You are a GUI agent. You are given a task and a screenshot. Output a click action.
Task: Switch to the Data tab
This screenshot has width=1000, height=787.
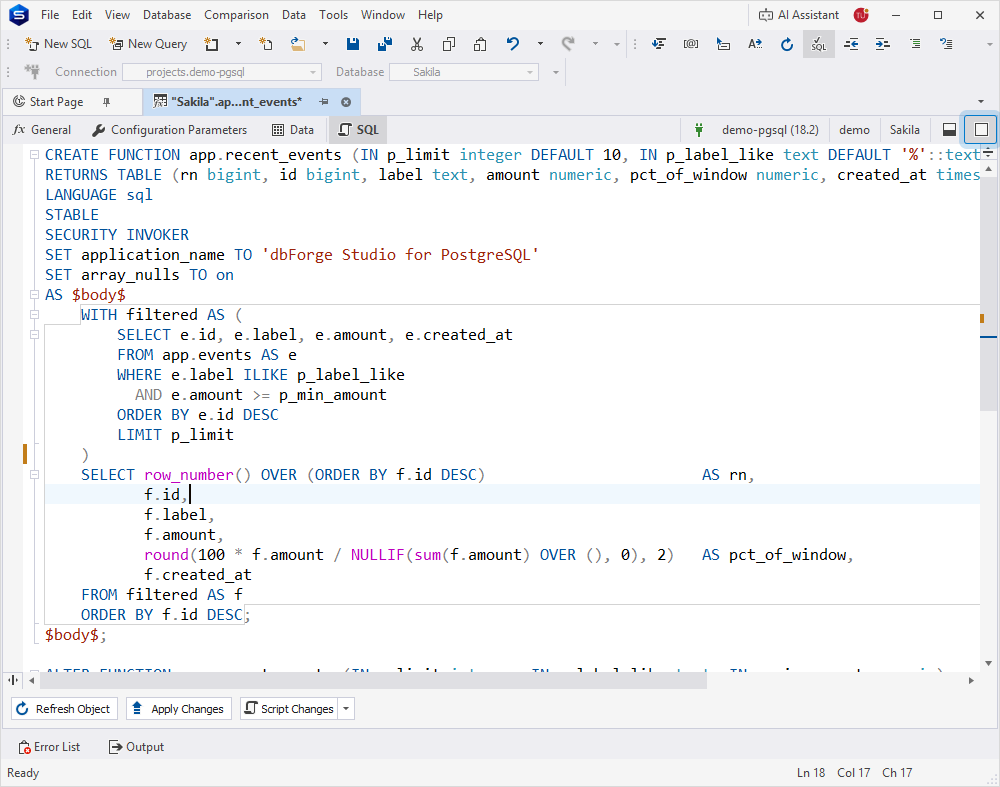(x=293, y=130)
